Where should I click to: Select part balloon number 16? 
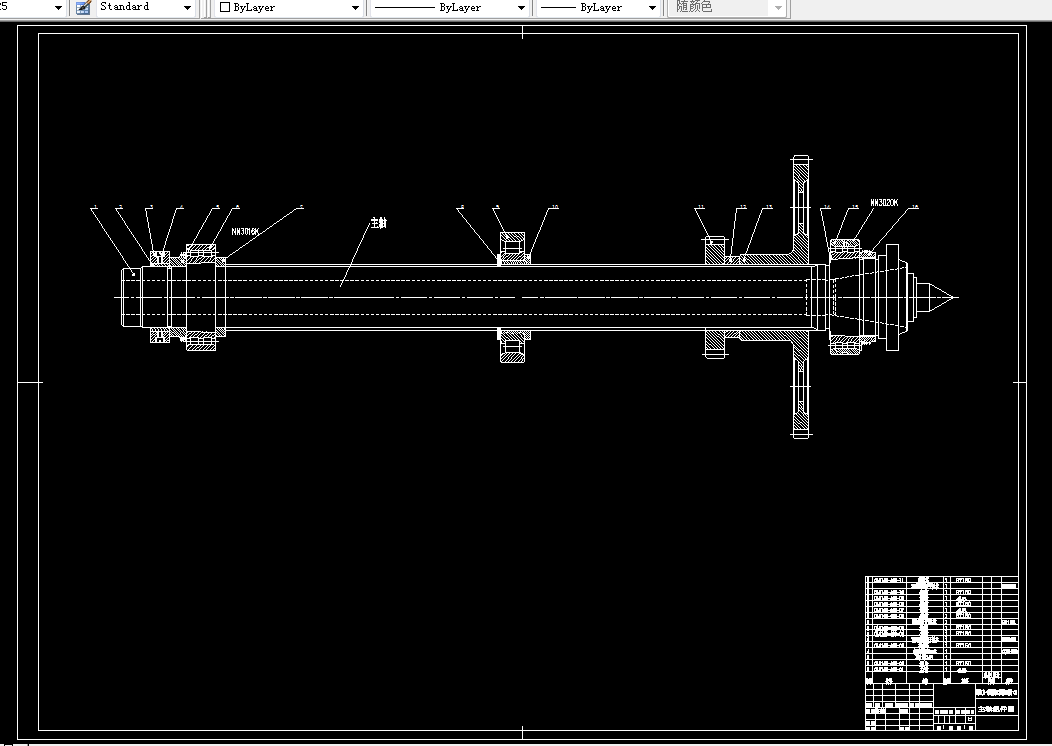[915, 207]
